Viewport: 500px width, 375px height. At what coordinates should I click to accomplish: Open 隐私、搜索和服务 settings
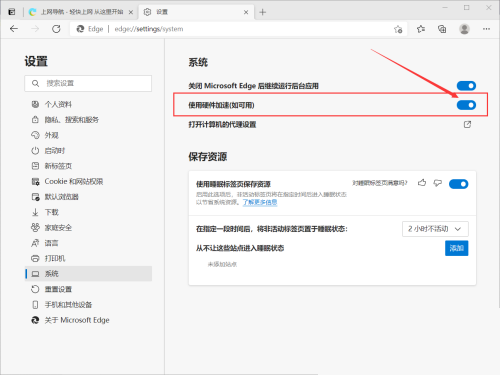tap(88, 120)
